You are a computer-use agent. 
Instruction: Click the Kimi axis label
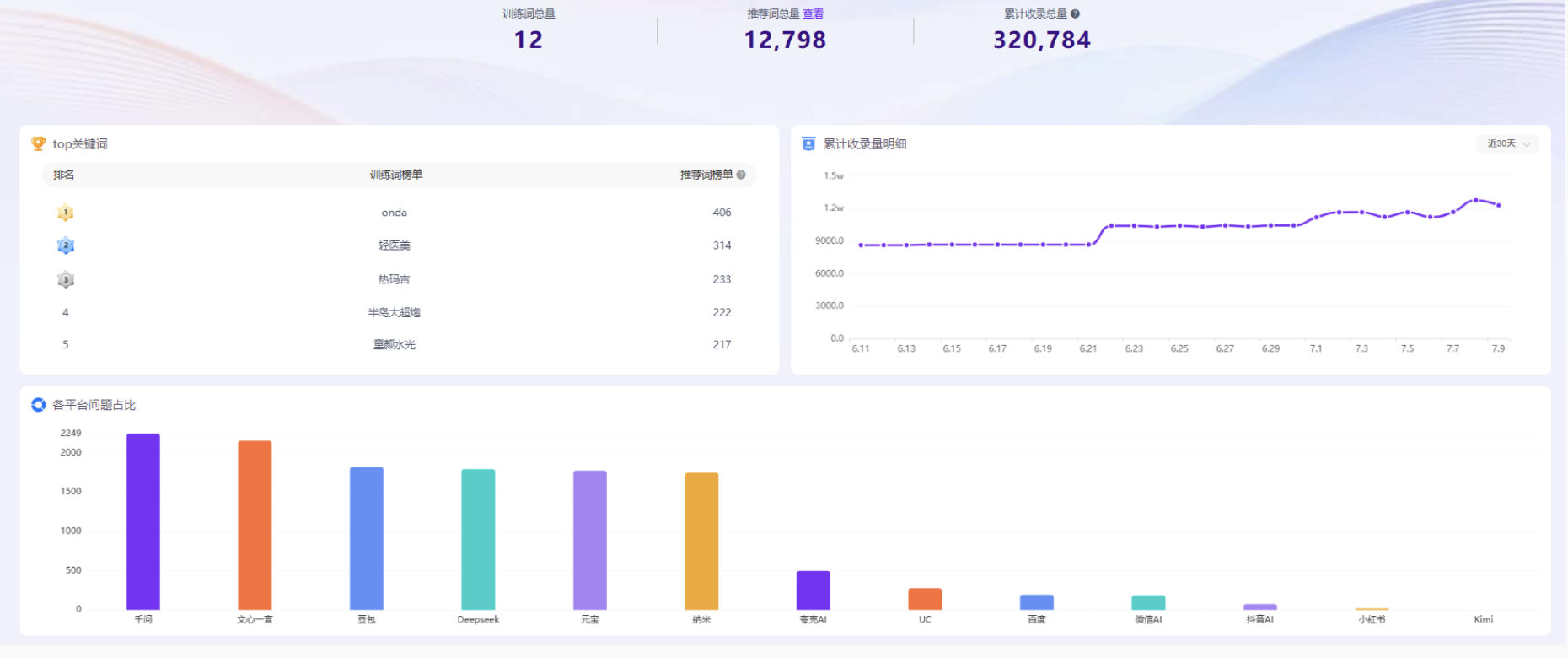[x=1484, y=619]
